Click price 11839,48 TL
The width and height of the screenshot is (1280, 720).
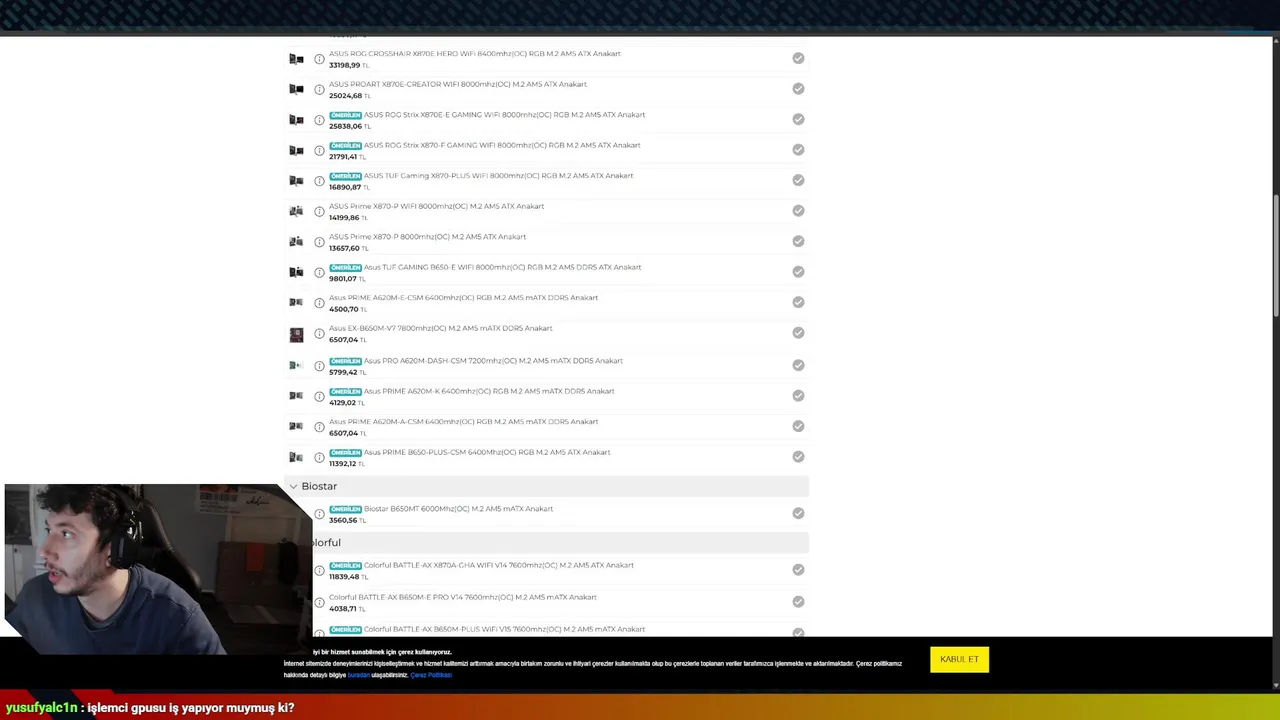tap(349, 577)
